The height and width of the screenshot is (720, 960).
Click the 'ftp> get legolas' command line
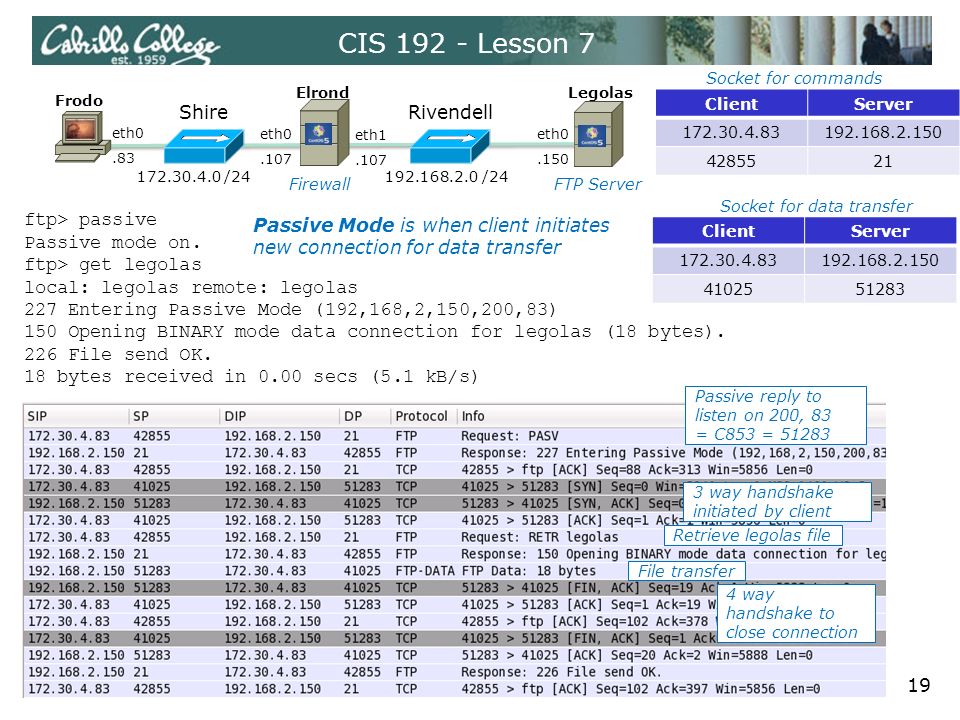(x=113, y=265)
